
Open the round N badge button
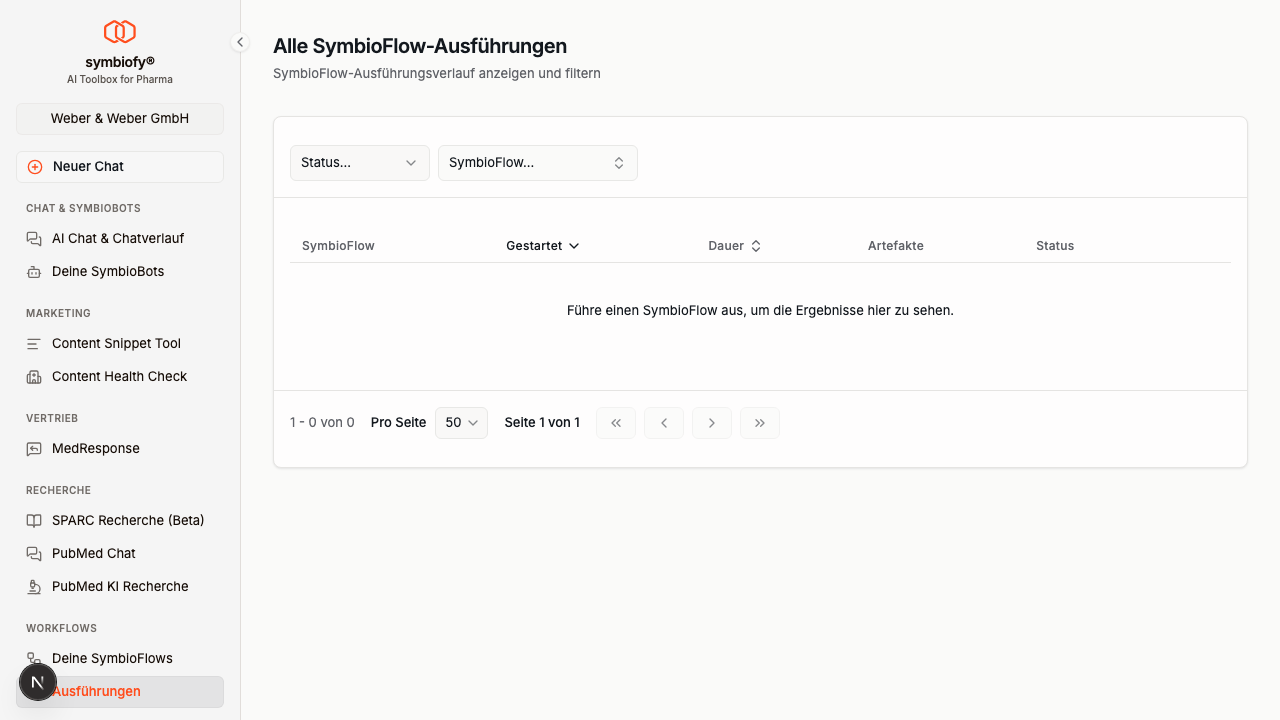(x=38, y=683)
